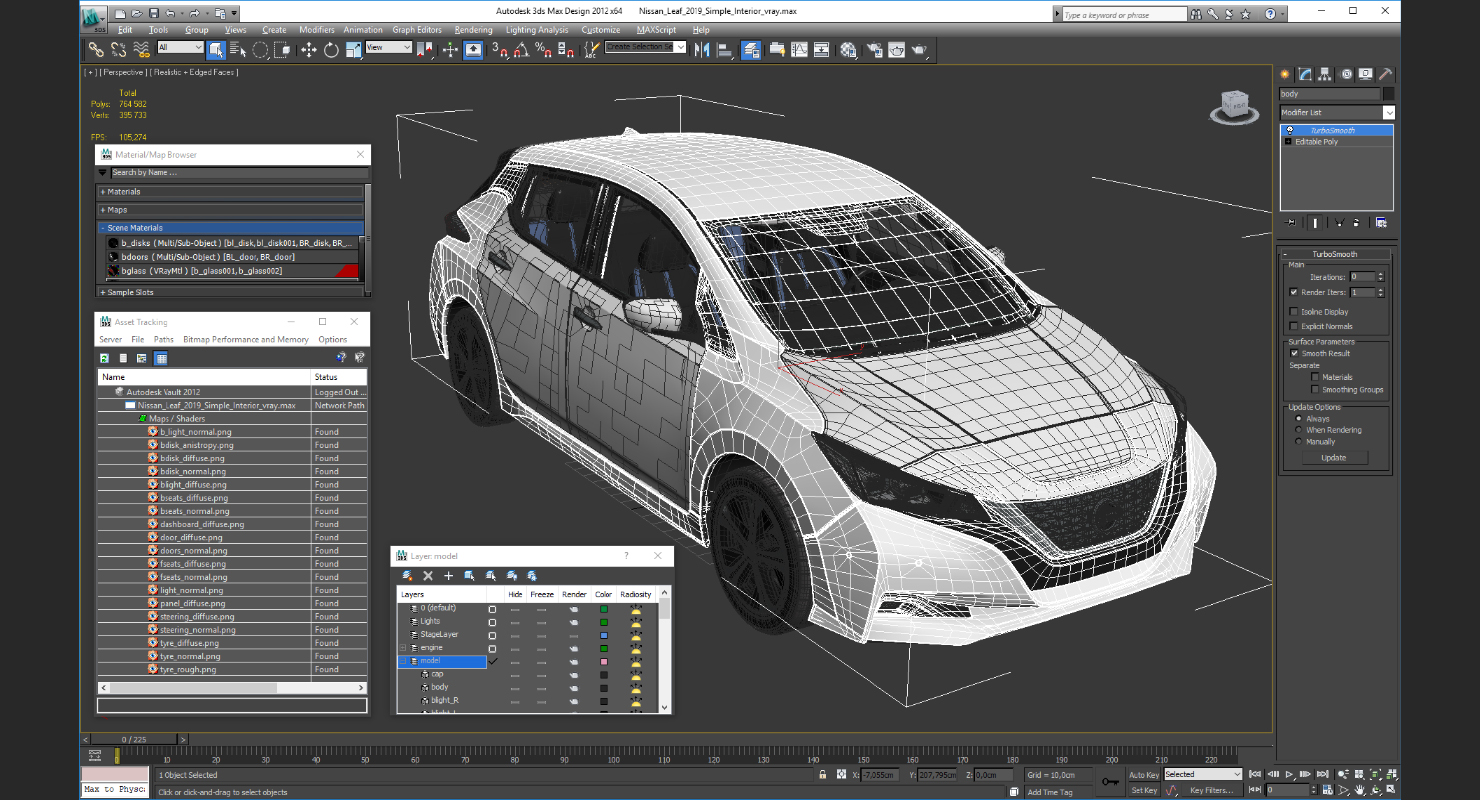Click the Mirror tool icon
Screen dimensions: 1480x800
tap(701, 50)
